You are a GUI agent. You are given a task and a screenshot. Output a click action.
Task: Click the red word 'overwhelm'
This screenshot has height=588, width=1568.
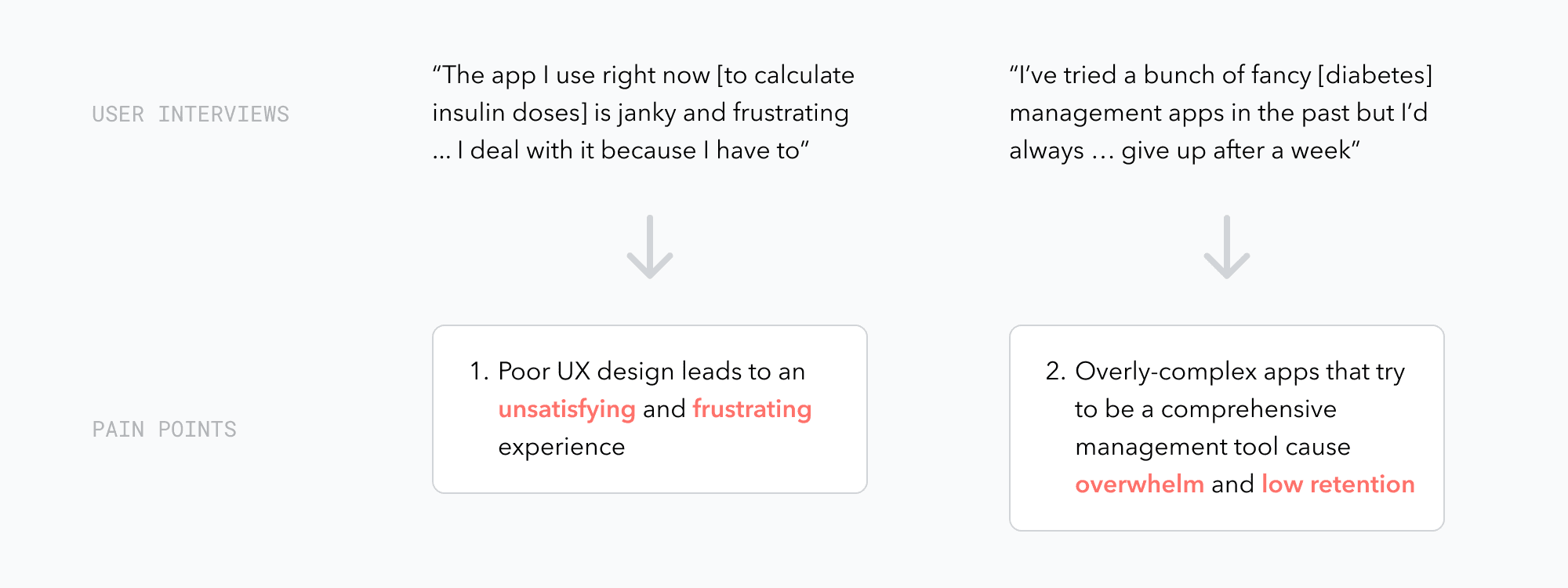point(1139,485)
